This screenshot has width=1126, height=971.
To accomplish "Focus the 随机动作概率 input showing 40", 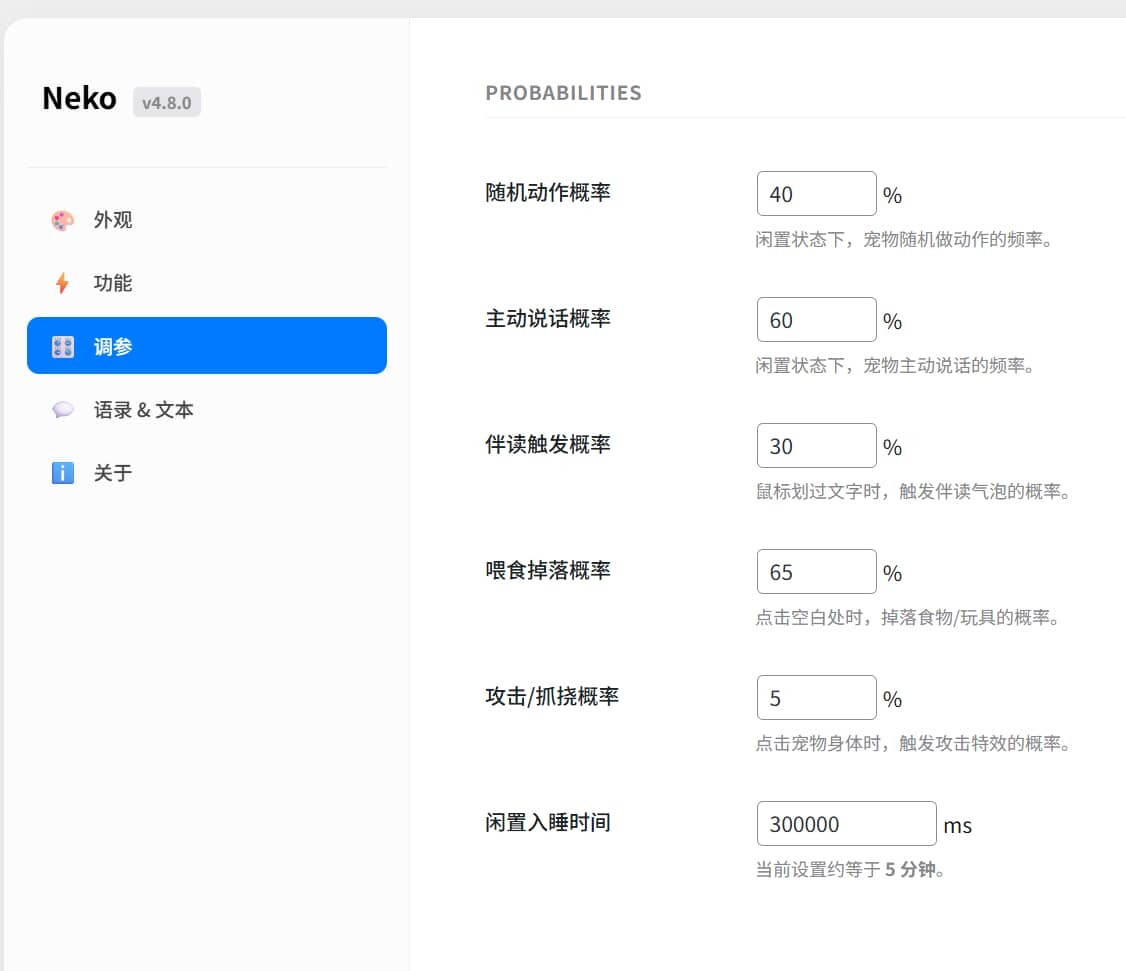I will (816, 194).
